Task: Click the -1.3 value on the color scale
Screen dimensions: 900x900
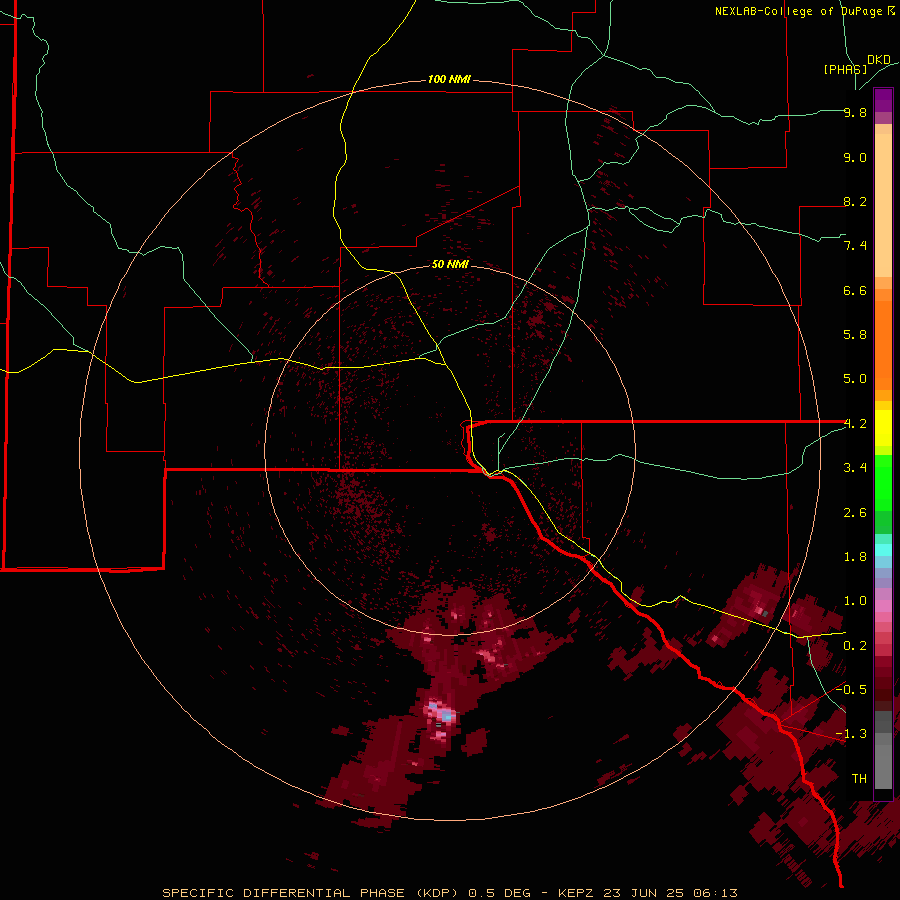Action: 851,734
